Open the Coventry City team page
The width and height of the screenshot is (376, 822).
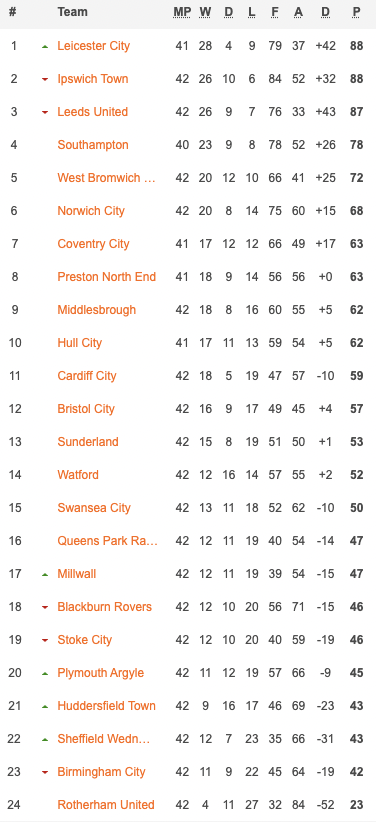[93, 244]
